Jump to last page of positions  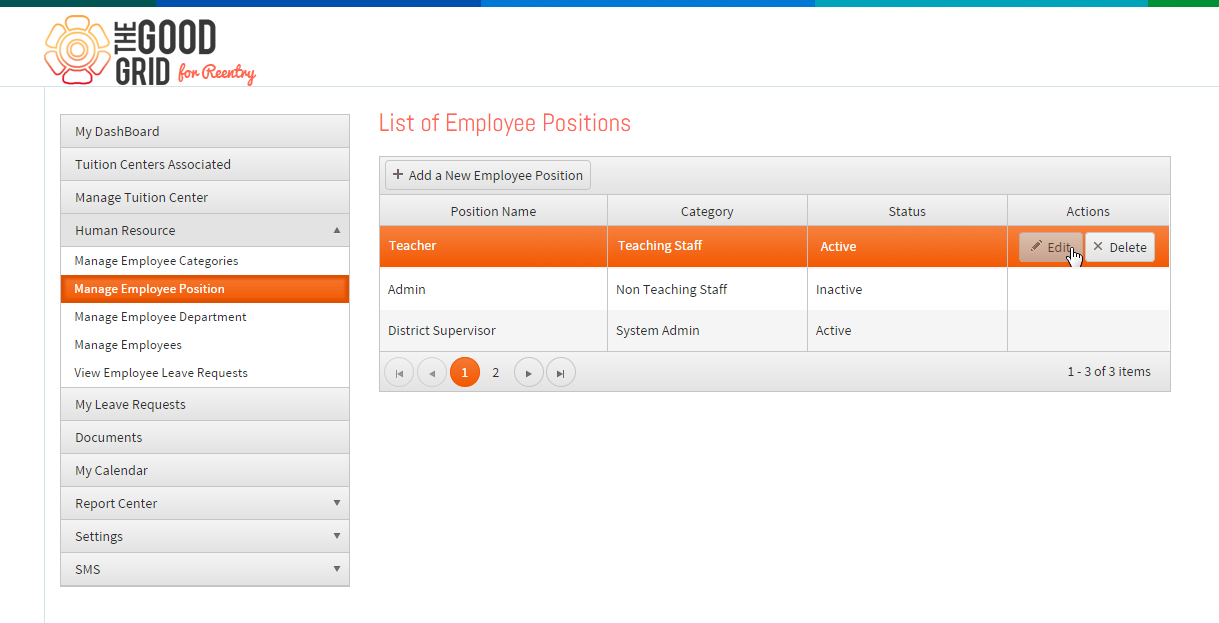(561, 373)
